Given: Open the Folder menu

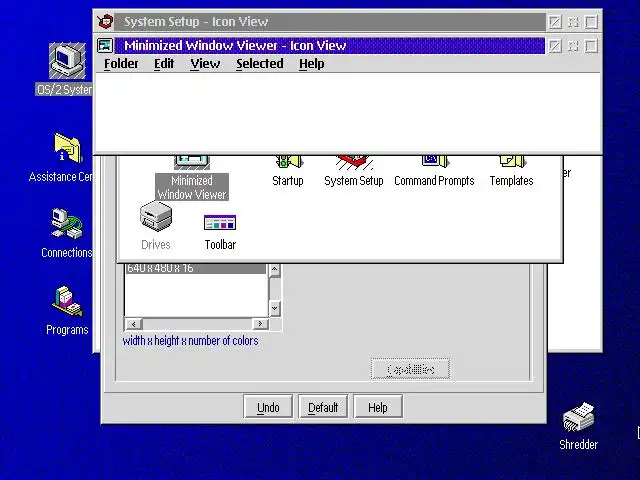Looking at the screenshot, I should [x=121, y=64].
